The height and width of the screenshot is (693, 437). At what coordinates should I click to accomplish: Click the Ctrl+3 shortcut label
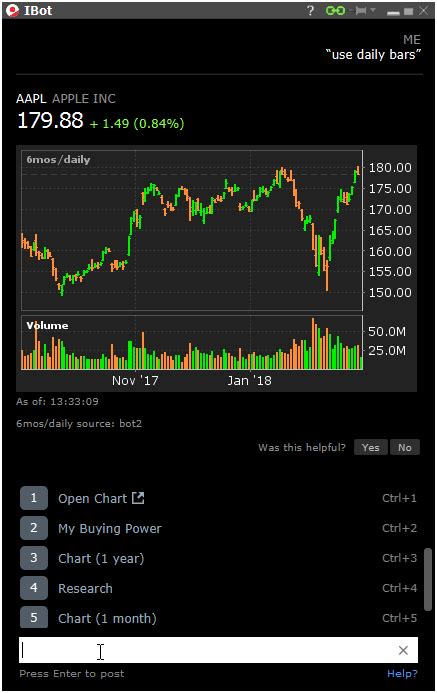click(399, 558)
